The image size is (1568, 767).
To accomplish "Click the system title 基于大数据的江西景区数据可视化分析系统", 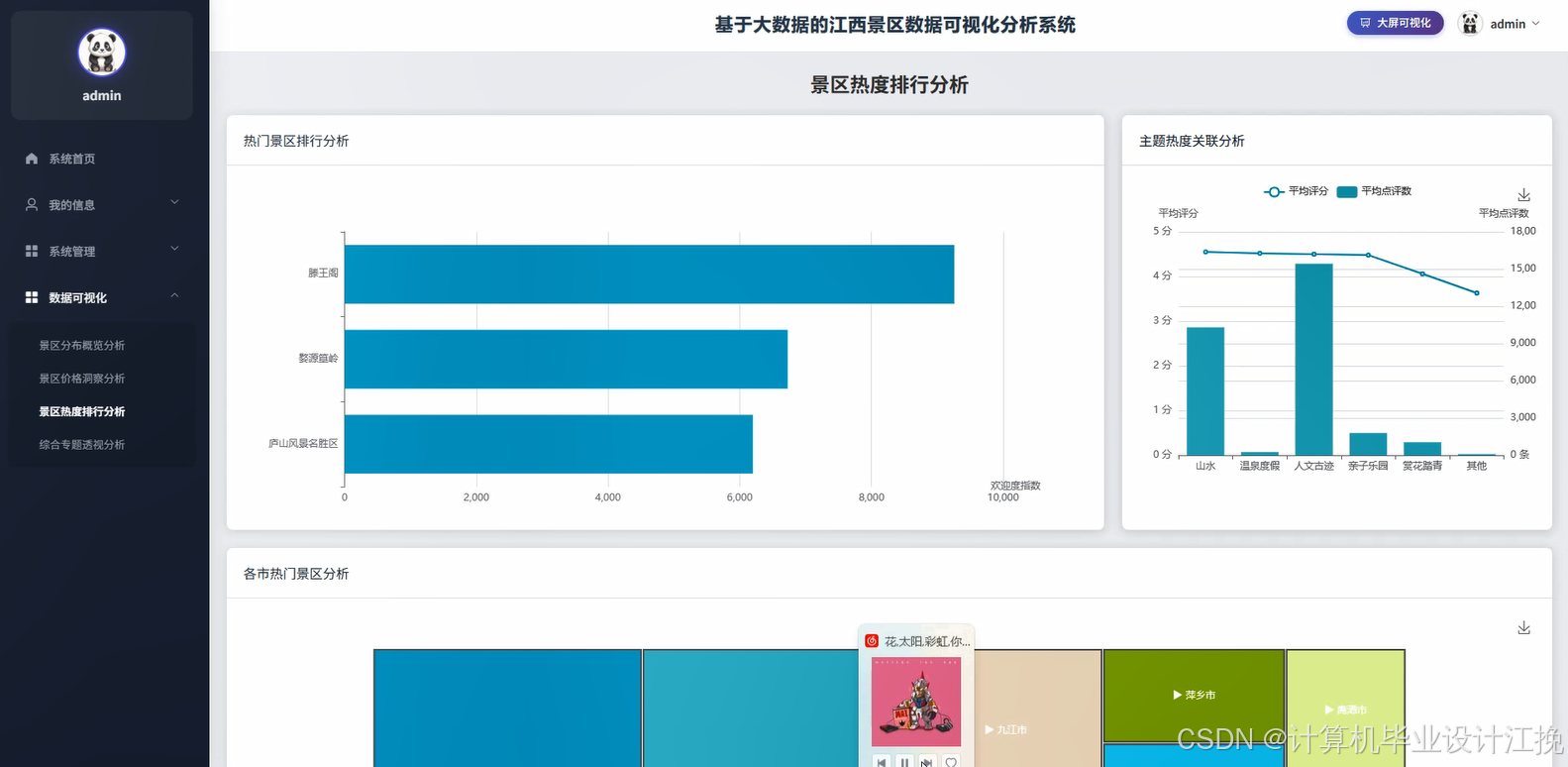I will 895,25.
